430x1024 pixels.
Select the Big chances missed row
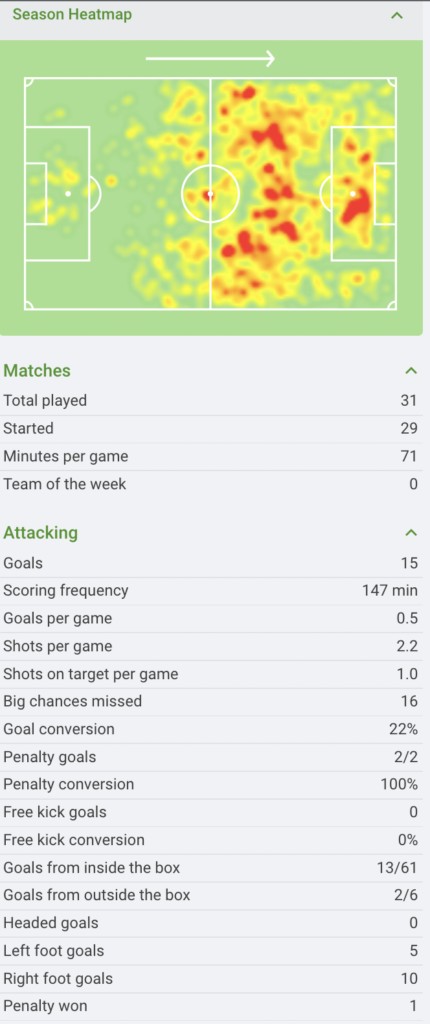210,701
